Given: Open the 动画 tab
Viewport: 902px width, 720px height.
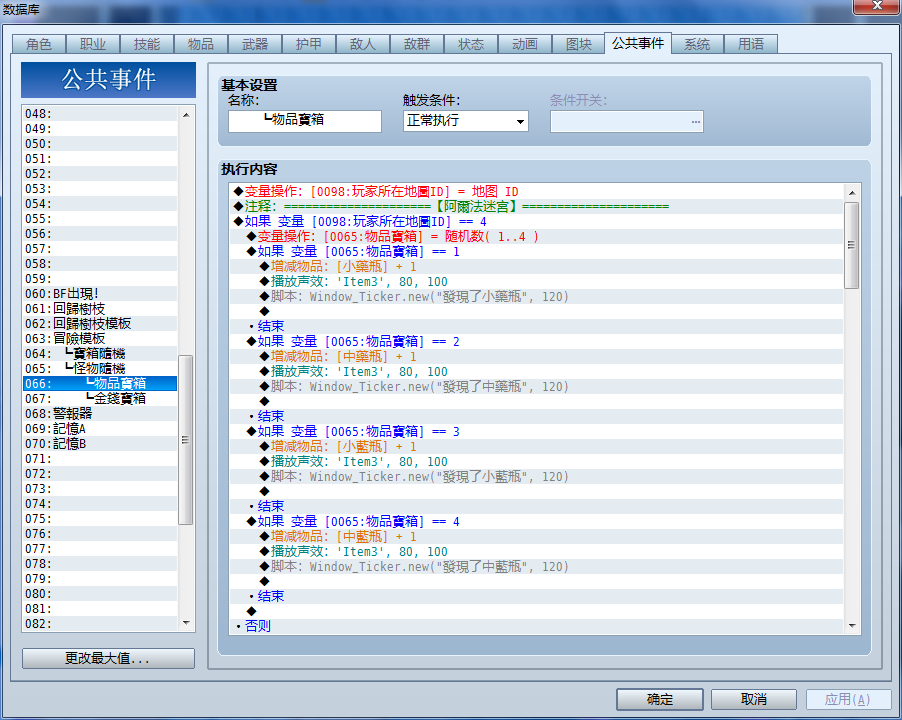Looking at the screenshot, I should pyautogui.click(x=525, y=44).
